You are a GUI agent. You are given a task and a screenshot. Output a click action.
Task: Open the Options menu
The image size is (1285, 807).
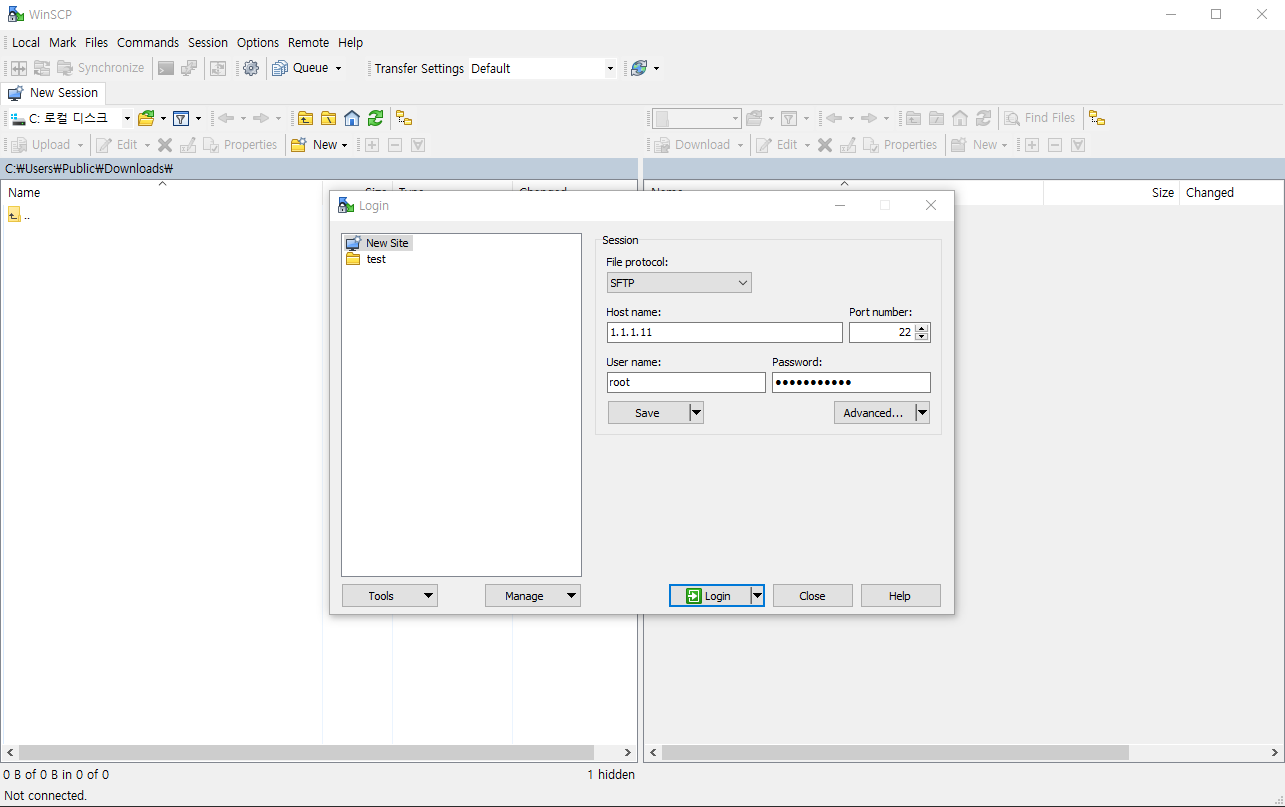[x=258, y=43]
